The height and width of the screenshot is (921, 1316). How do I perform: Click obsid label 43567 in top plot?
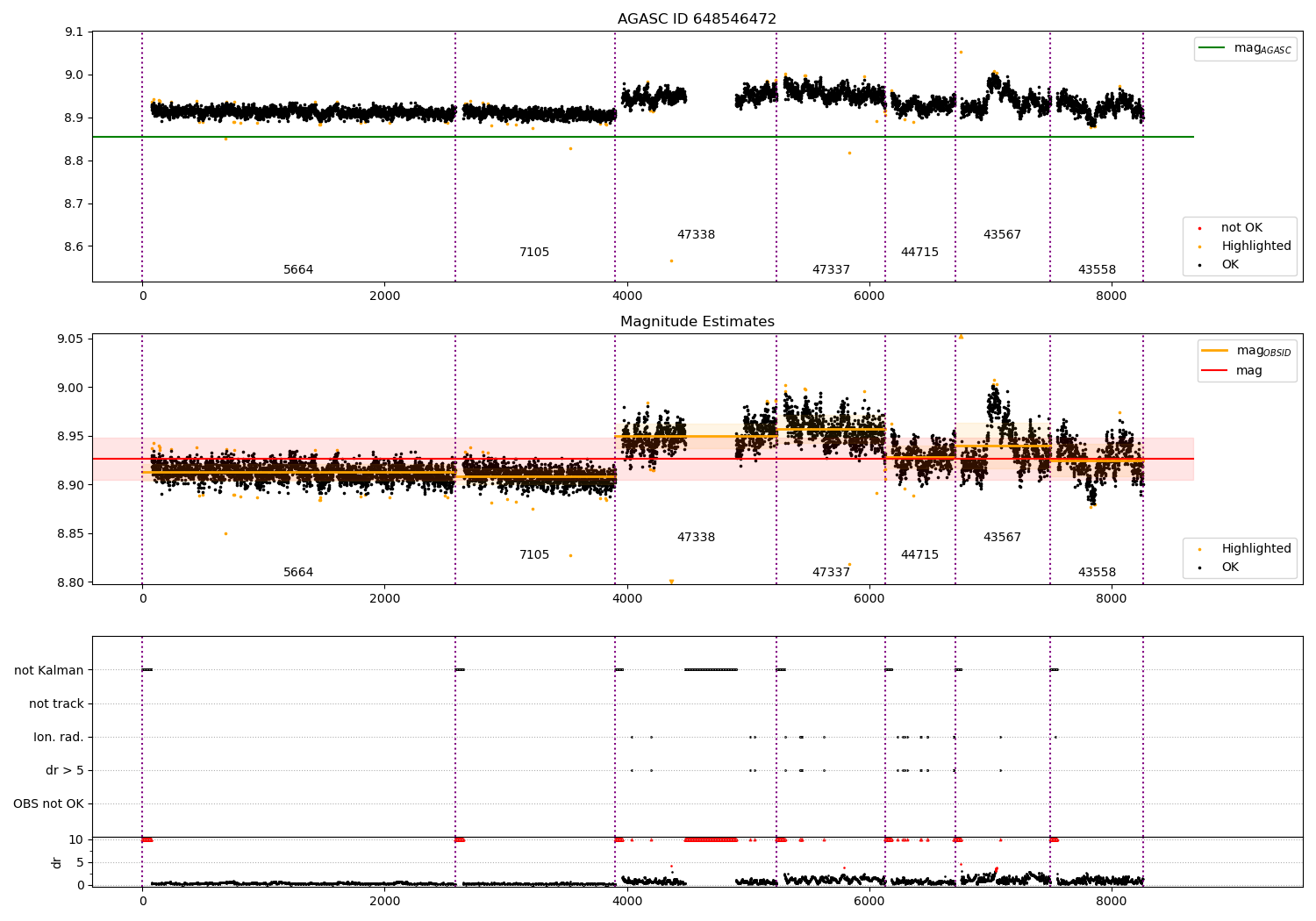(1002, 234)
